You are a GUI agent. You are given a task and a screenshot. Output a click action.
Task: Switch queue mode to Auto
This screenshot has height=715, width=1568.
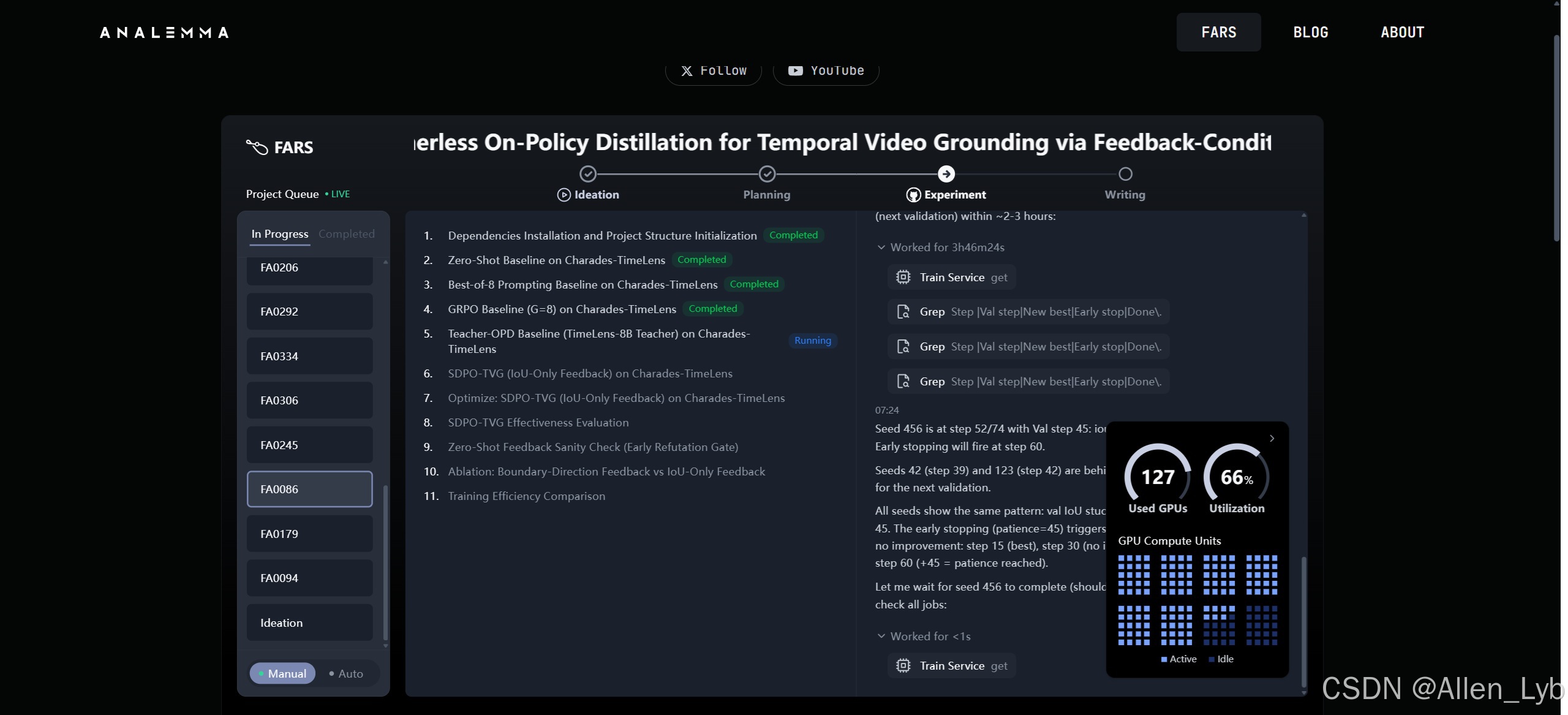click(x=347, y=673)
